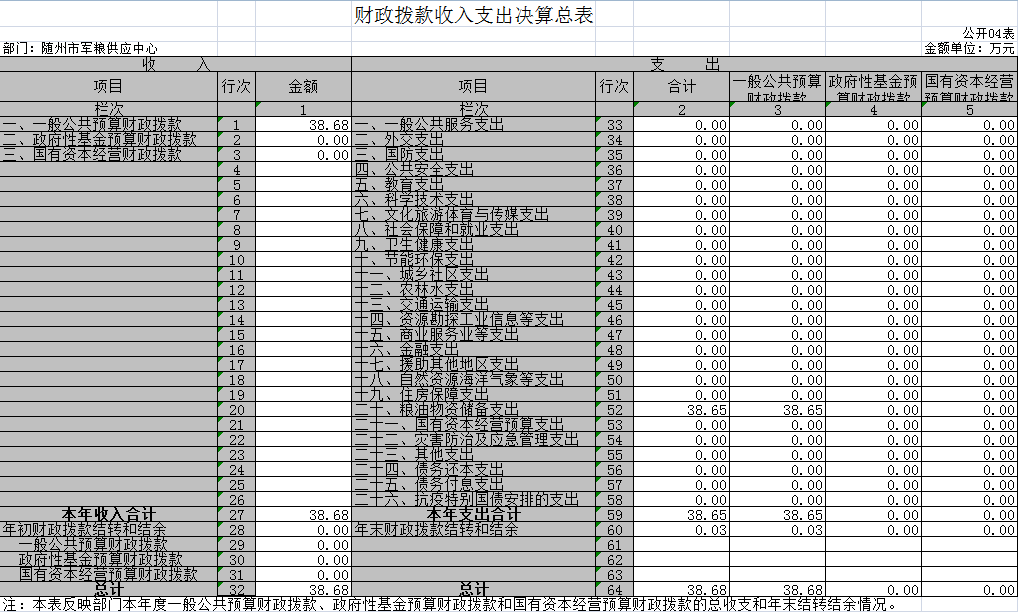This screenshot has width=1018, height=612.
Task: Click the 二十、粮油物资储备支出 cell
Action: point(437,410)
